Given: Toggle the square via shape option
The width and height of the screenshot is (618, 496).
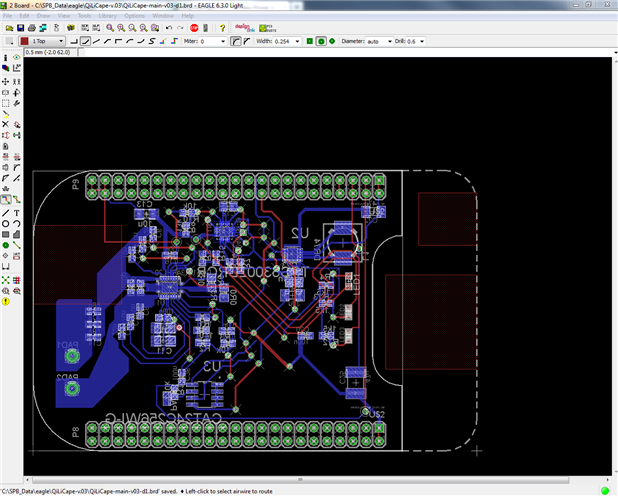Looking at the screenshot, I should coord(310,41).
